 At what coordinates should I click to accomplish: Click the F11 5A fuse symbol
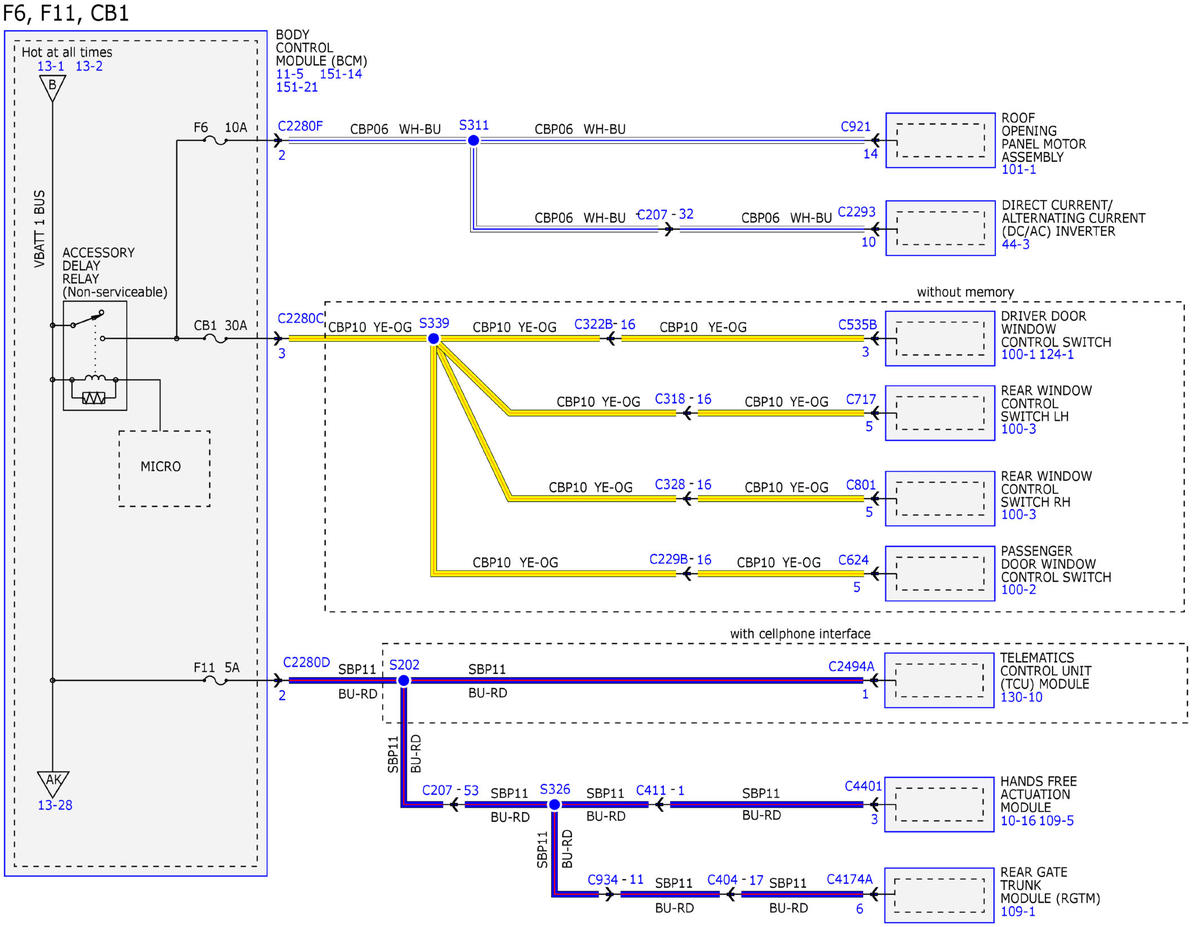coord(214,680)
